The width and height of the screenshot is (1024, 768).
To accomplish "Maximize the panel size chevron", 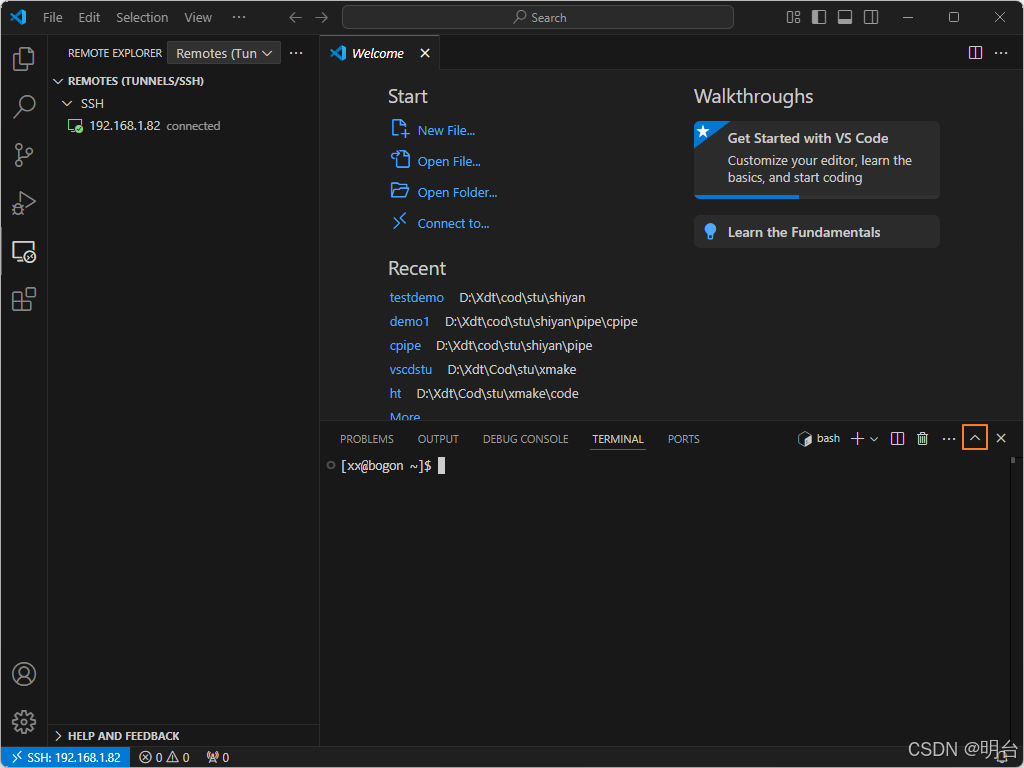I will (x=974, y=438).
